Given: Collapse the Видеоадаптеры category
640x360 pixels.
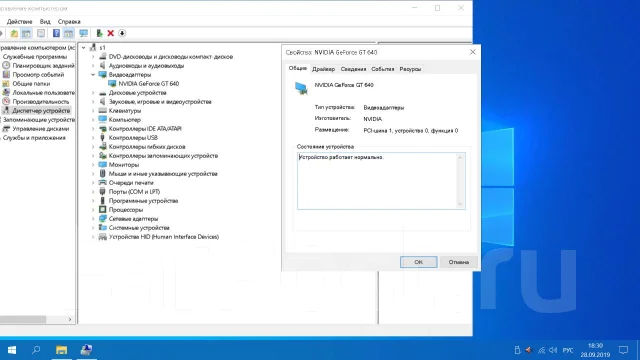Looking at the screenshot, I should coord(93,75).
